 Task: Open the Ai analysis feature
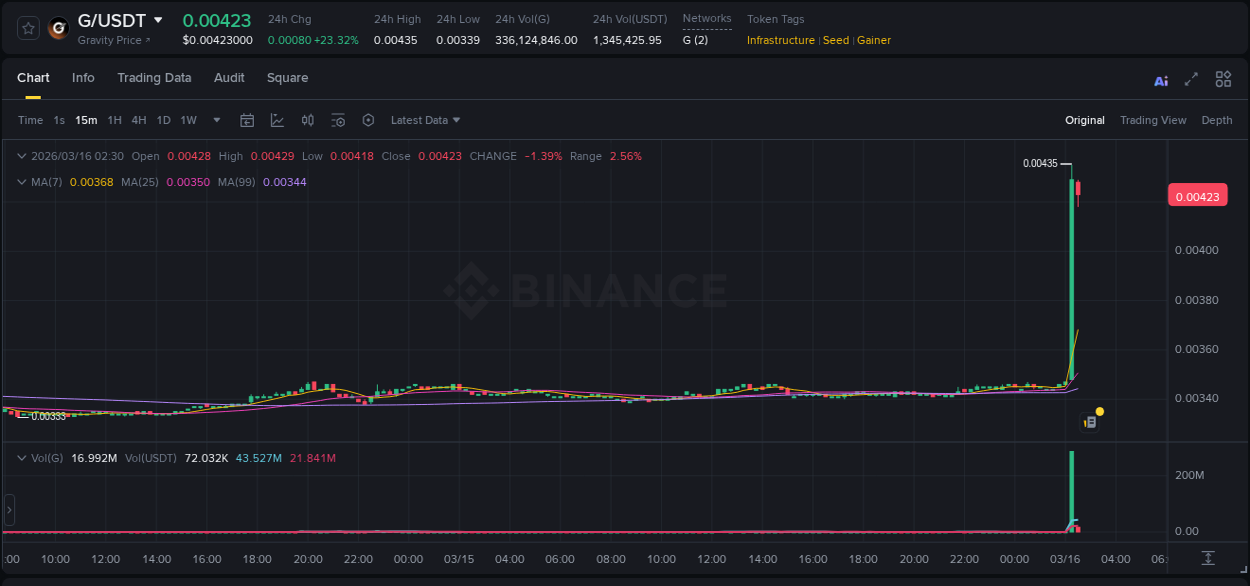click(1161, 78)
